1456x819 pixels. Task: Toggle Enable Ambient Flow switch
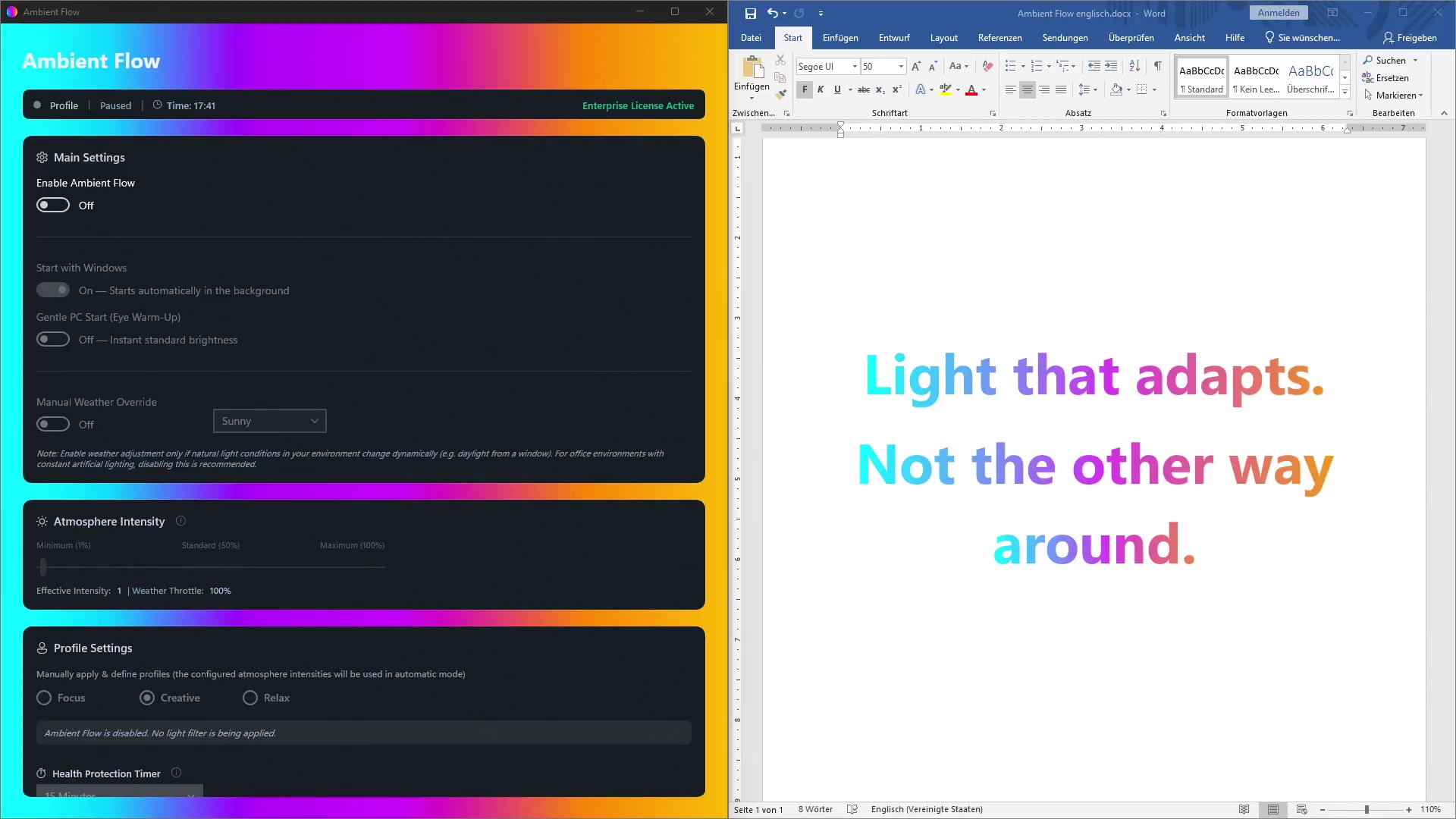[53, 206]
